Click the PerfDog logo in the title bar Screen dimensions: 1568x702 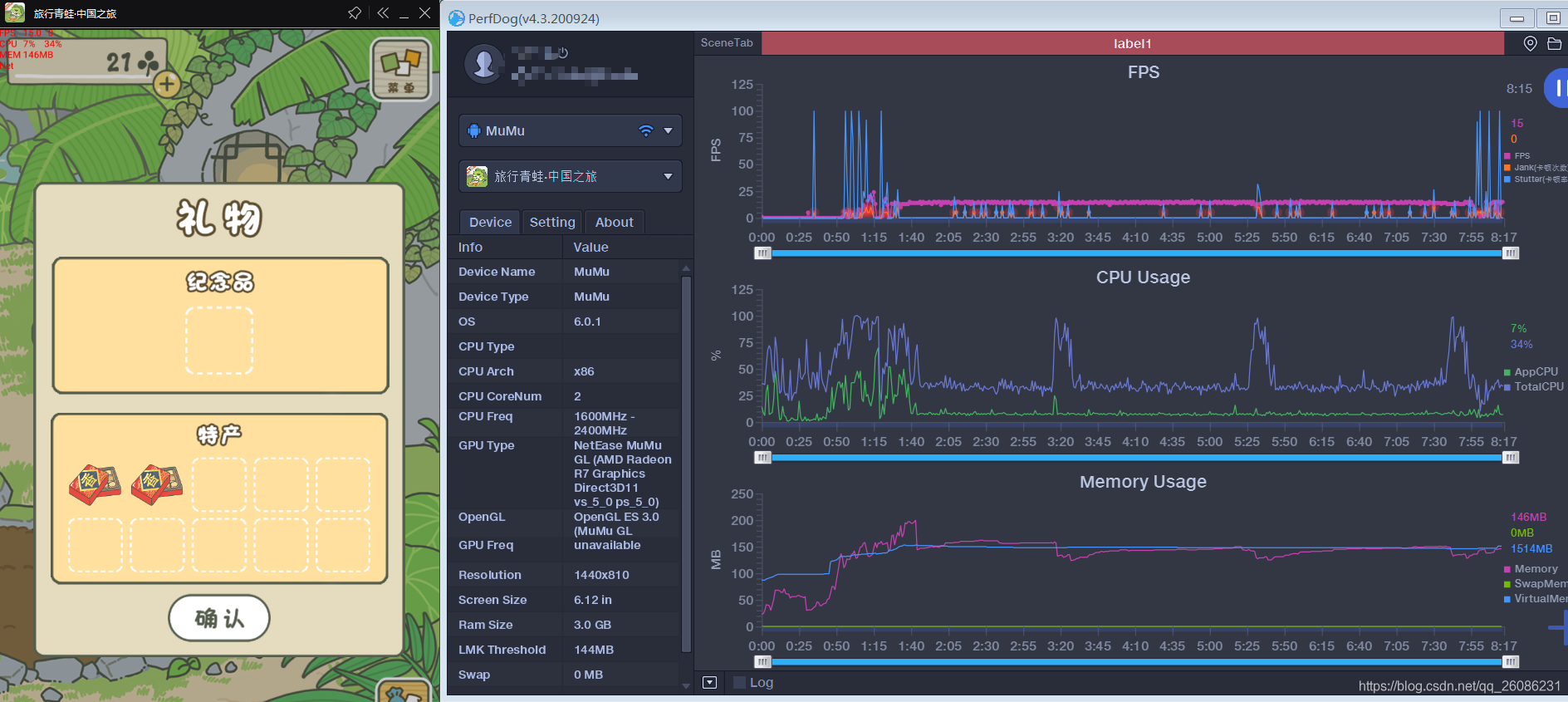(456, 18)
